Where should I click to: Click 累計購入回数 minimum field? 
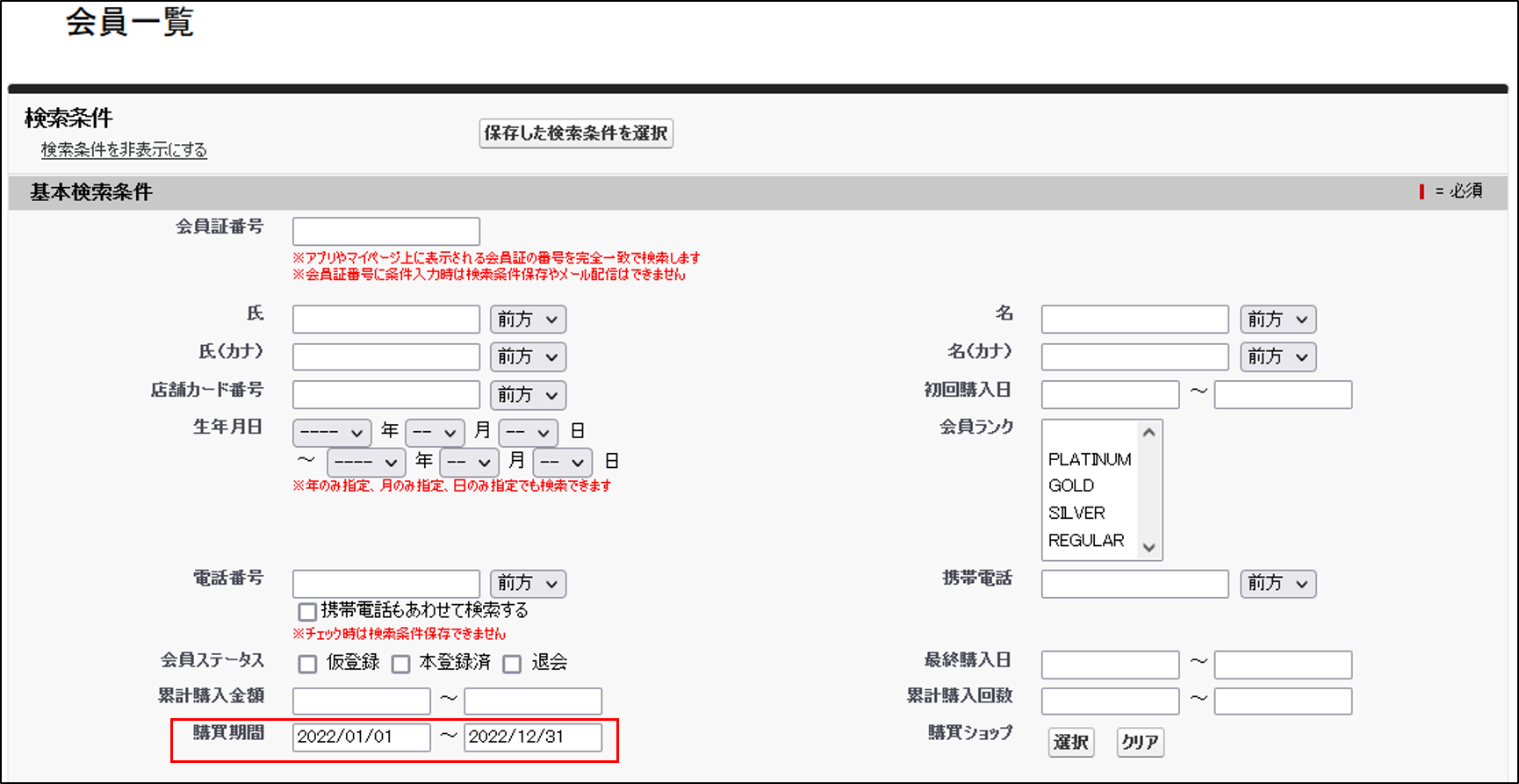[x=1110, y=701]
